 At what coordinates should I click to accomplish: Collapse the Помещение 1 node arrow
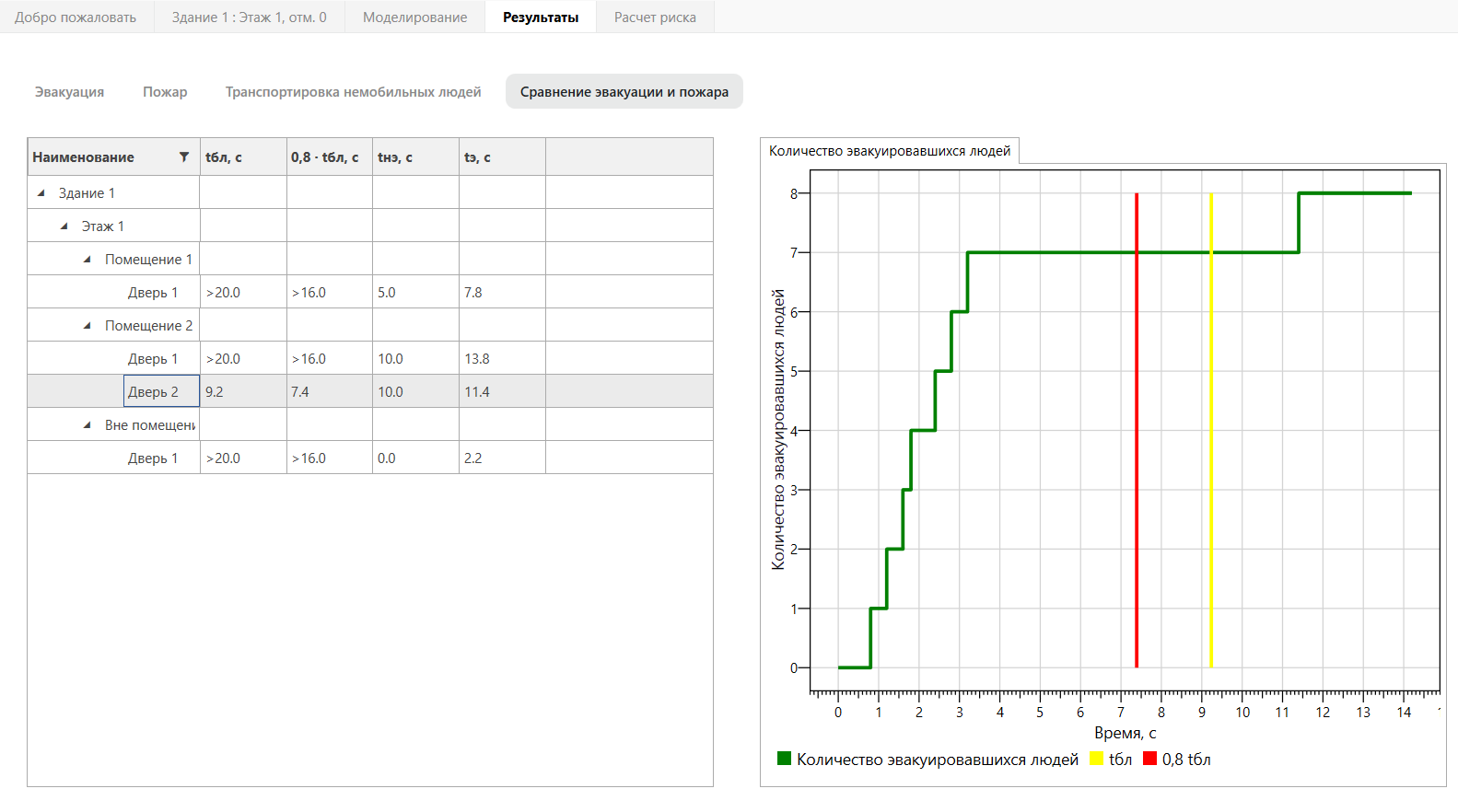(x=87, y=260)
